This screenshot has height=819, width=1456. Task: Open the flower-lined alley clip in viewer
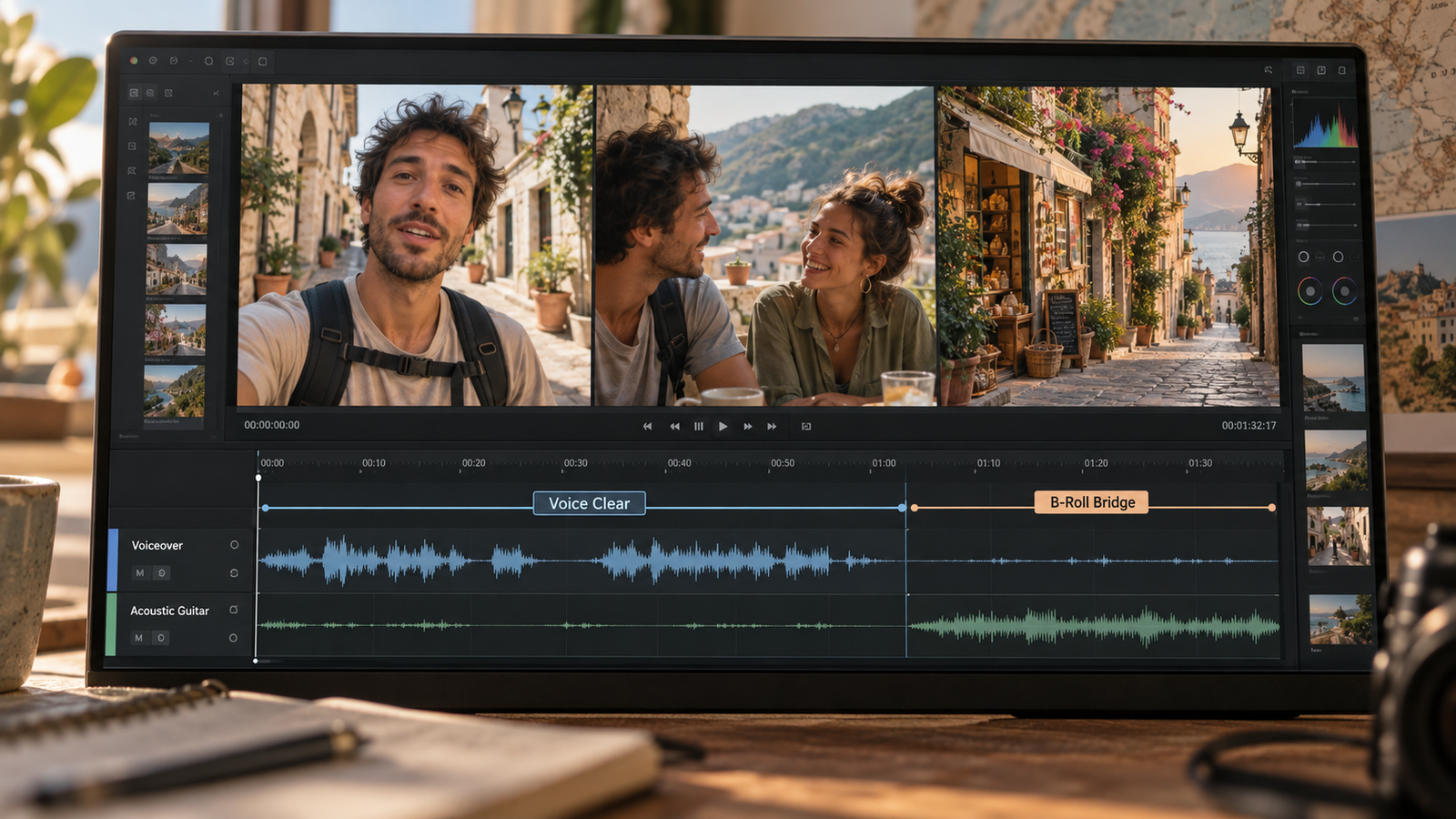(x=1108, y=247)
